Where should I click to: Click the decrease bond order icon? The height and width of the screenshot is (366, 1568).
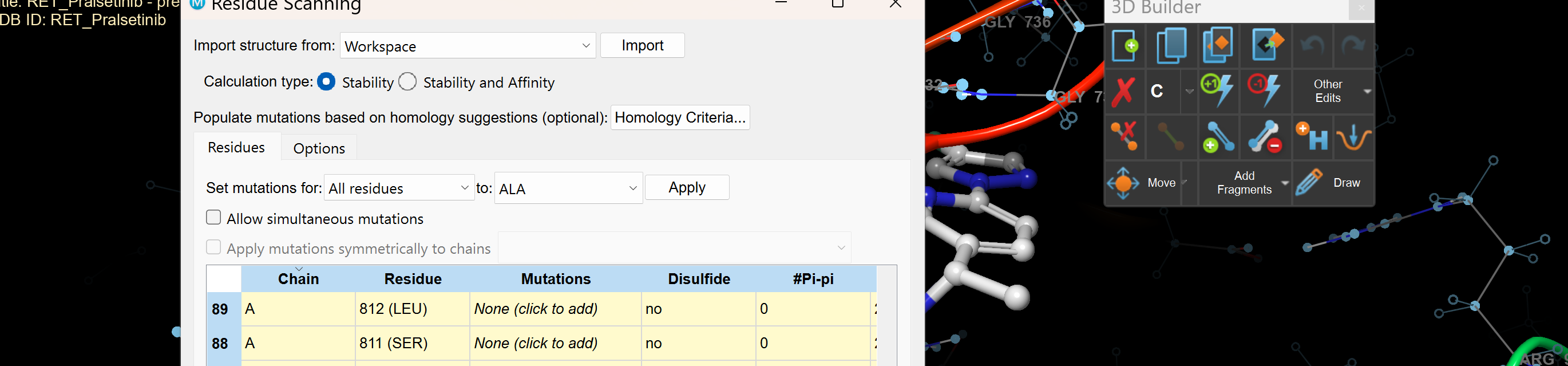click(x=1265, y=137)
